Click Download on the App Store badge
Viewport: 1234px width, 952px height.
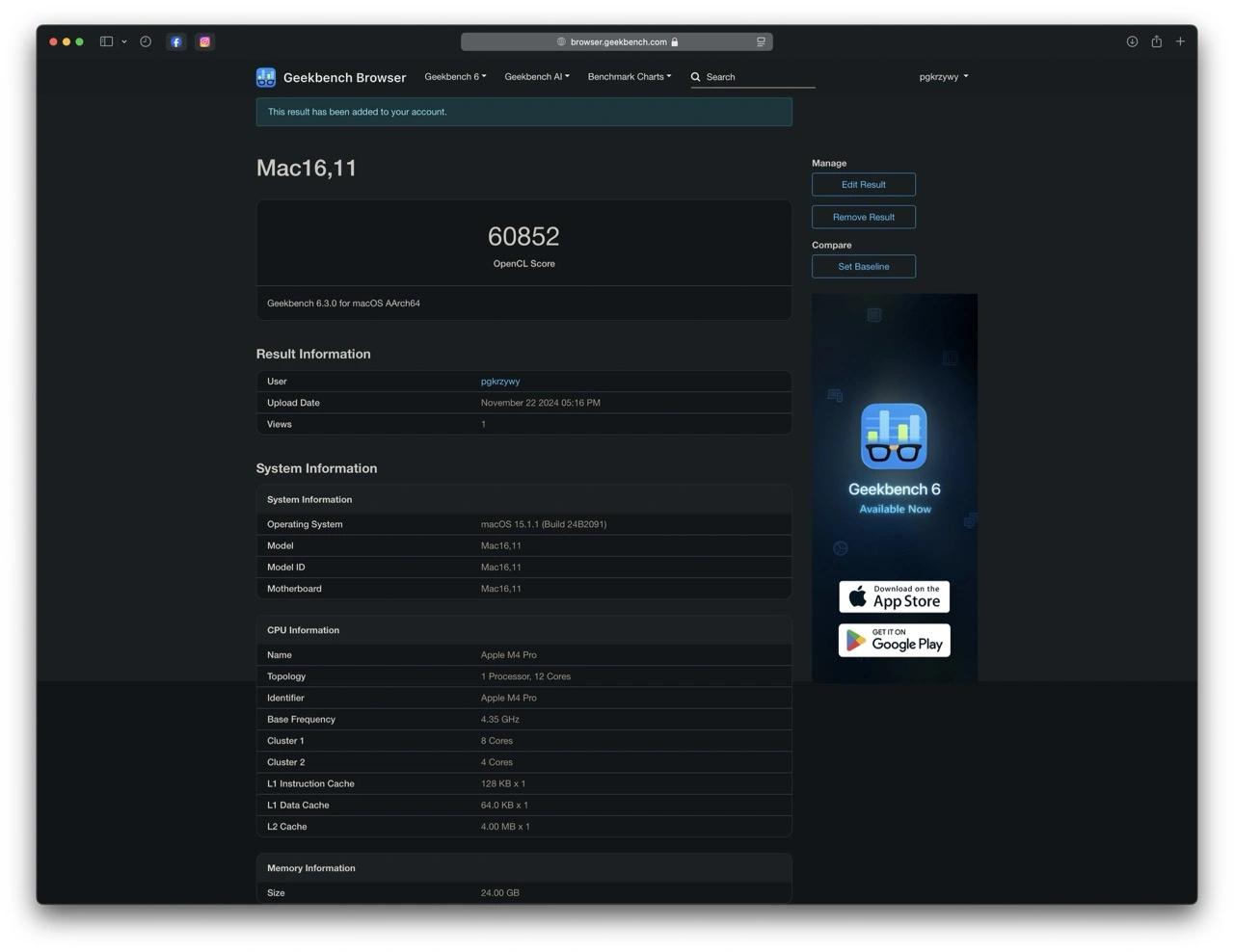pyautogui.click(x=894, y=596)
